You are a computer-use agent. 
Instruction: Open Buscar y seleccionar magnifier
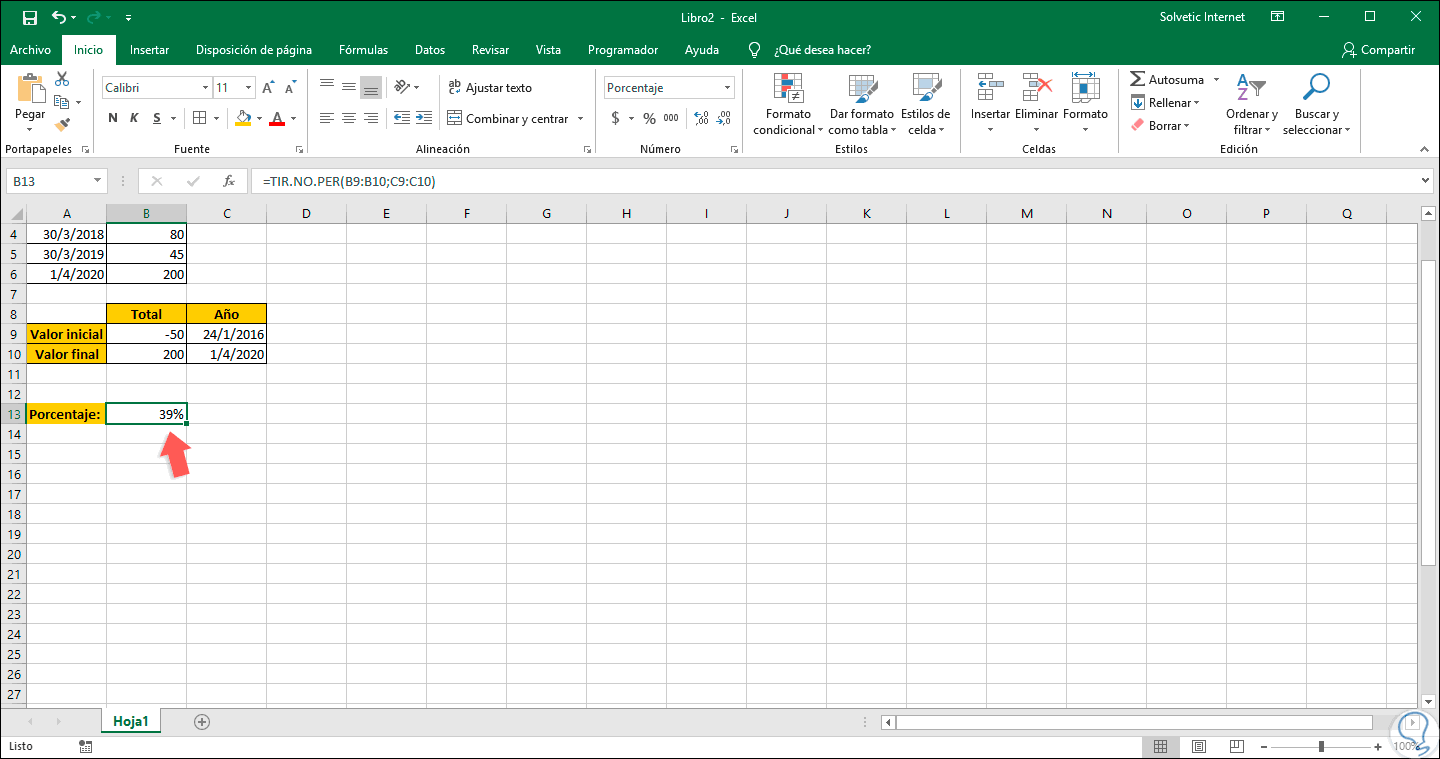coord(1316,105)
